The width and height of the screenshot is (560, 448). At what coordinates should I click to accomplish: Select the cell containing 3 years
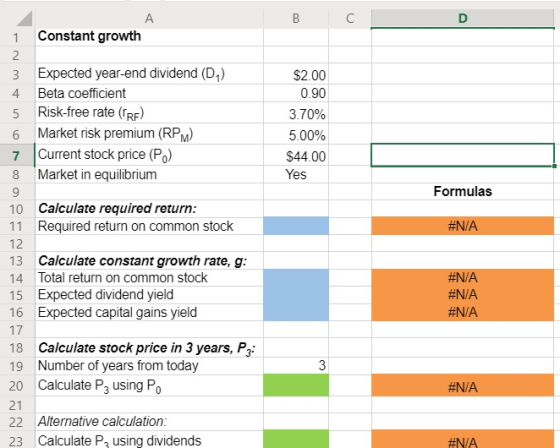tap(296, 365)
